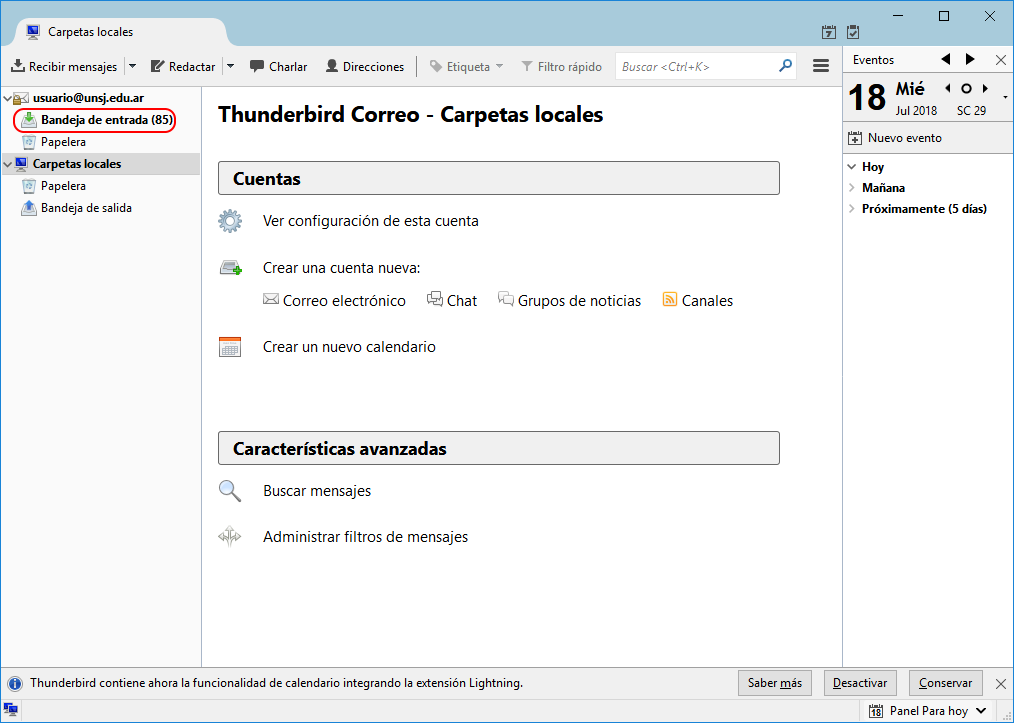This screenshot has width=1014, height=723.
Task: Click the search magnifier icon in toolbar
Action: pyautogui.click(x=786, y=66)
